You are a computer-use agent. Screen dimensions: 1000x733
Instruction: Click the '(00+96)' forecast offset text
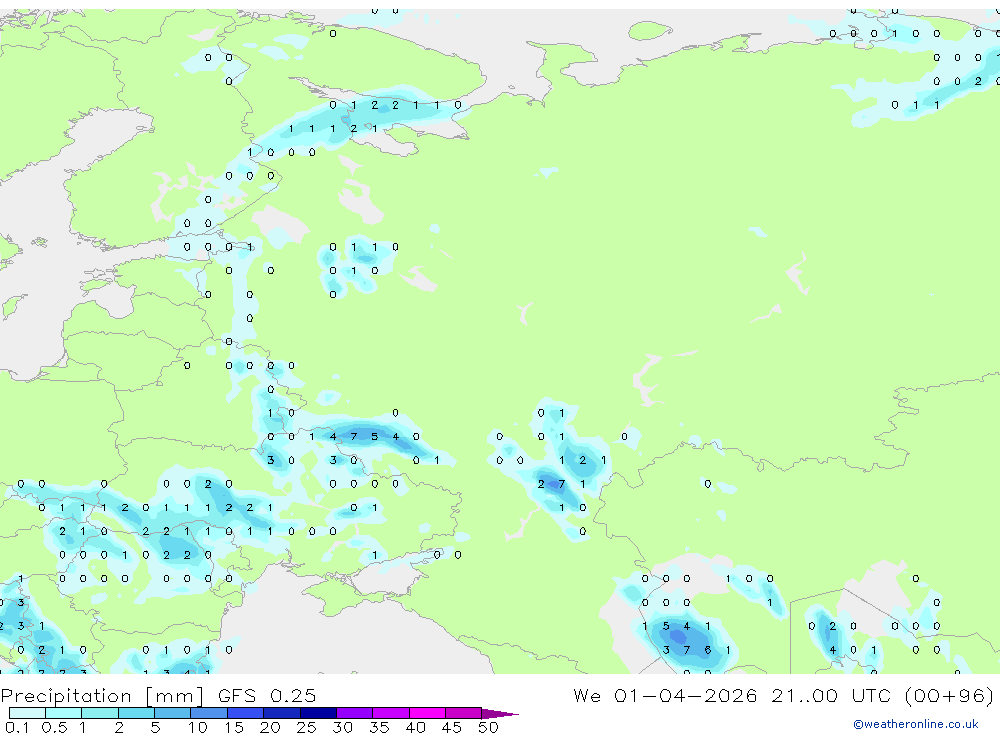(x=949, y=695)
